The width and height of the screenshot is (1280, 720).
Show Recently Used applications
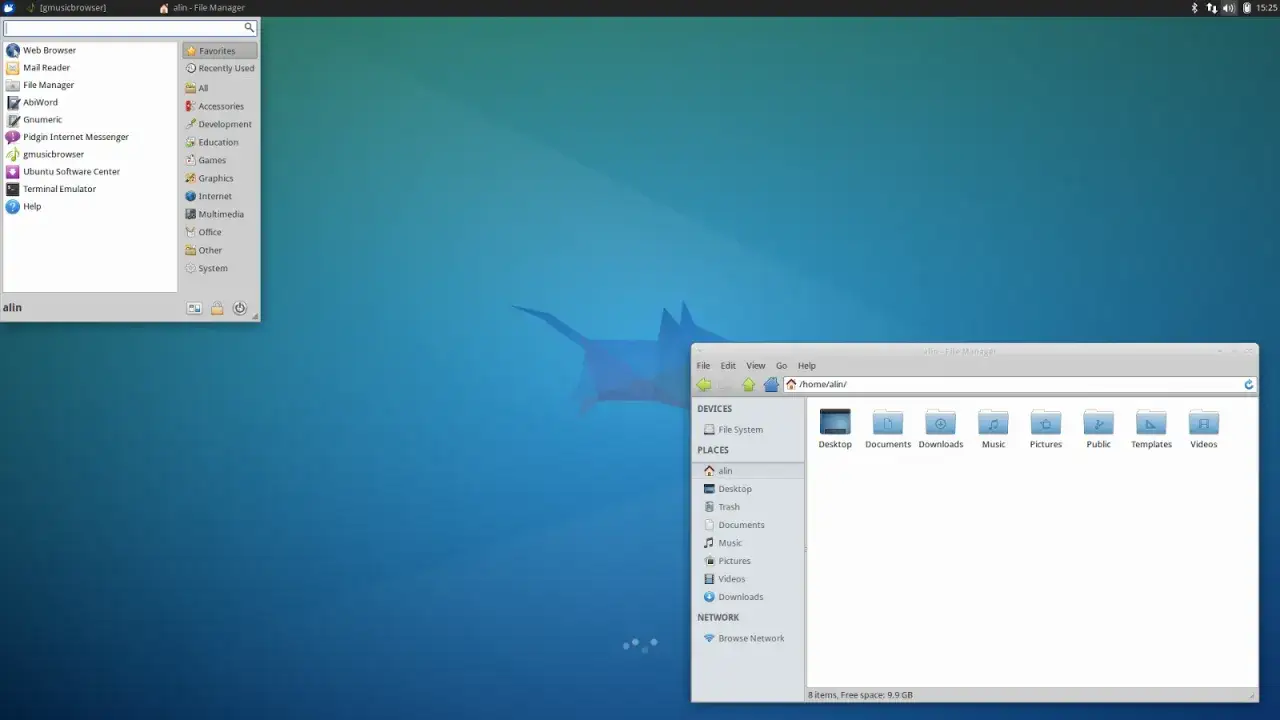[219, 69]
